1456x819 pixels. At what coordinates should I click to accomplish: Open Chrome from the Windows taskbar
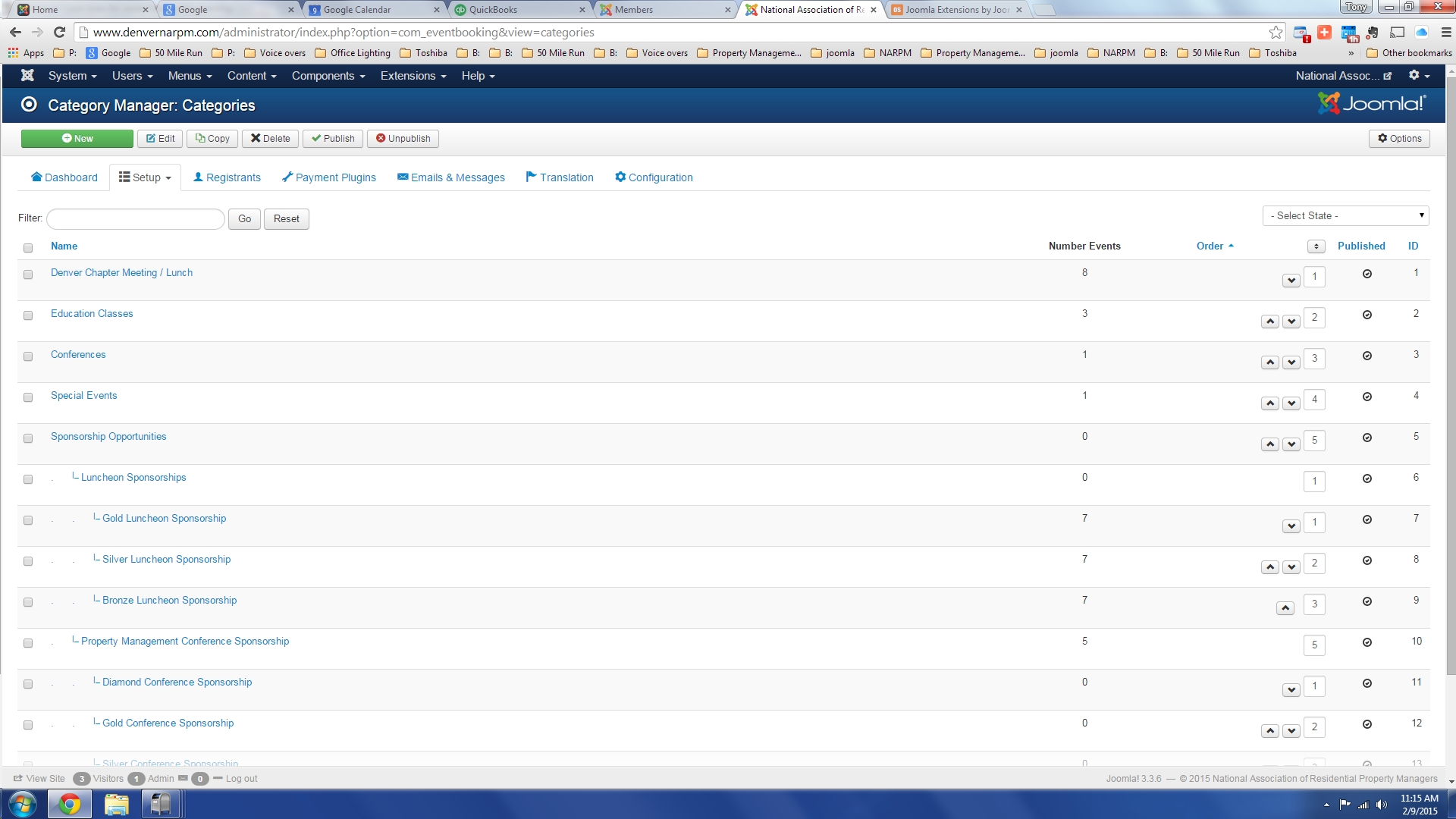click(x=69, y=804)
